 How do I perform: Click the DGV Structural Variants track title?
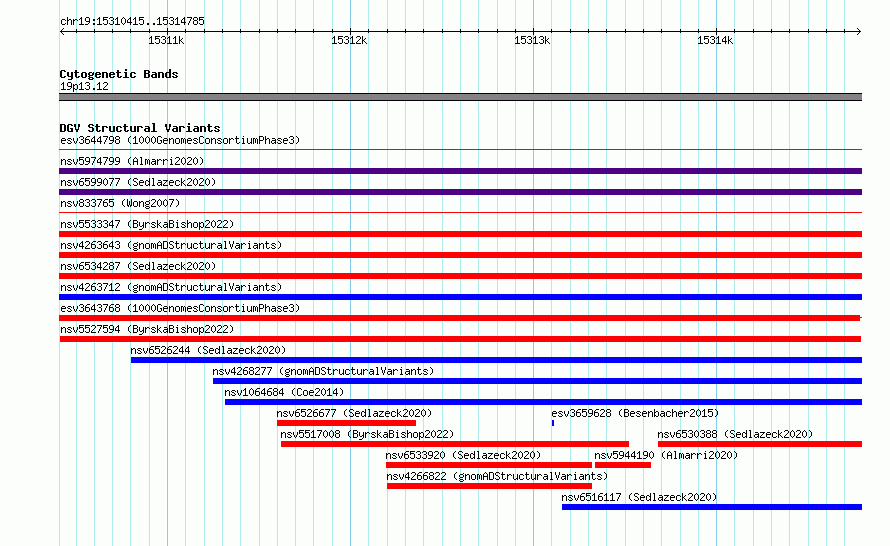click(140, 128)
